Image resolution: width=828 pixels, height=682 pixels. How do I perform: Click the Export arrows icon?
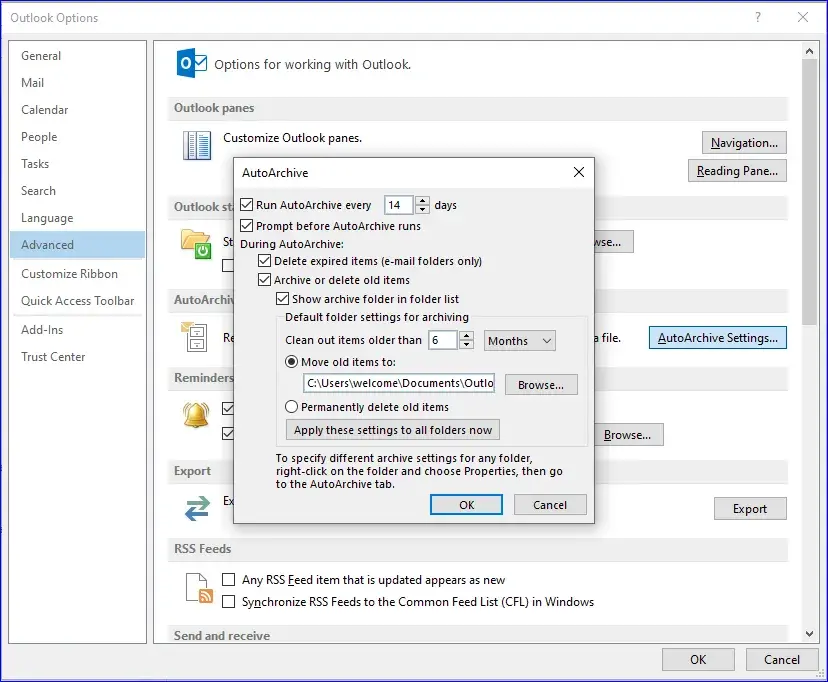point(196,508)
